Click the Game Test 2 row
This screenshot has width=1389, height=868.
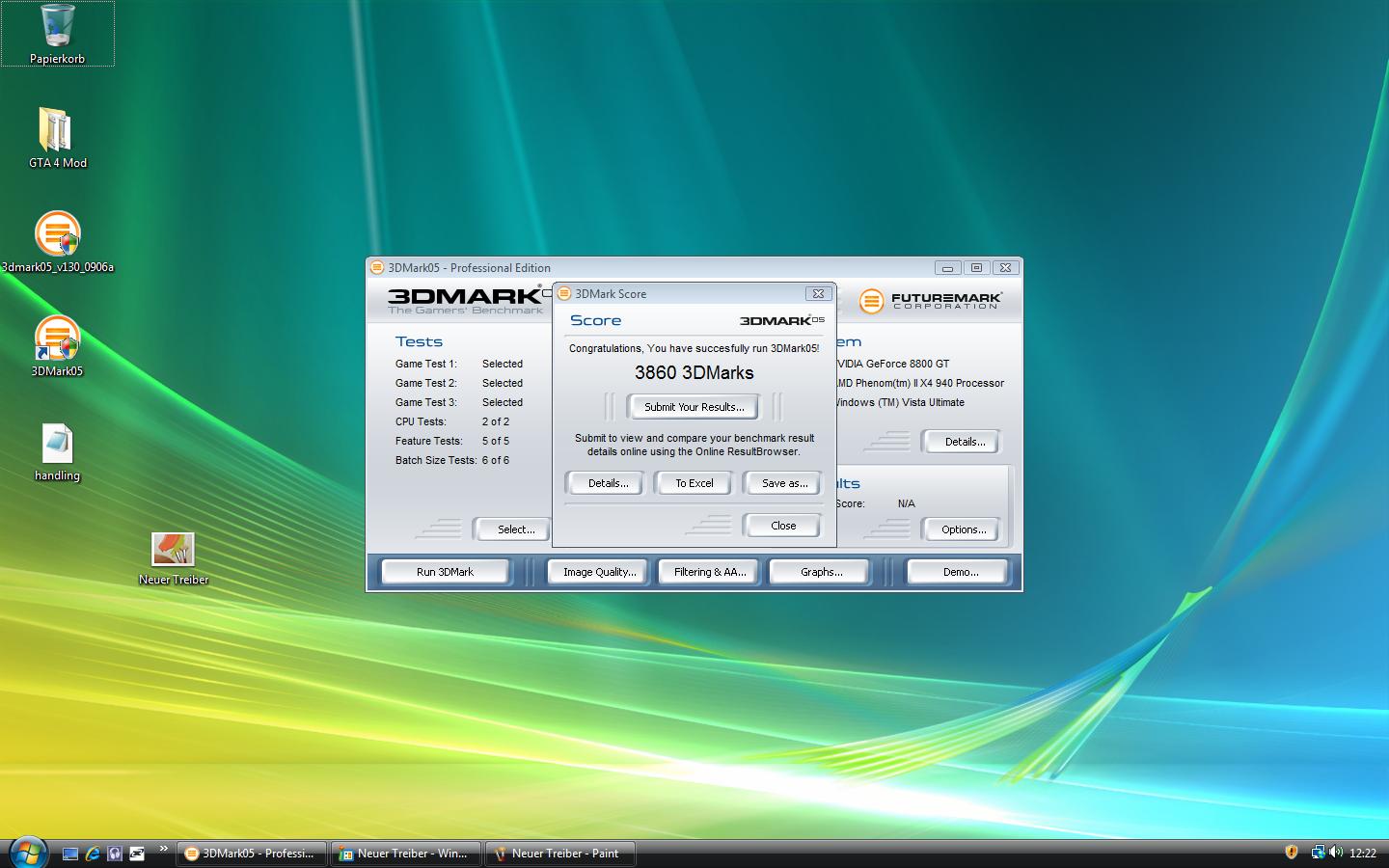click(x=459, y=383)
